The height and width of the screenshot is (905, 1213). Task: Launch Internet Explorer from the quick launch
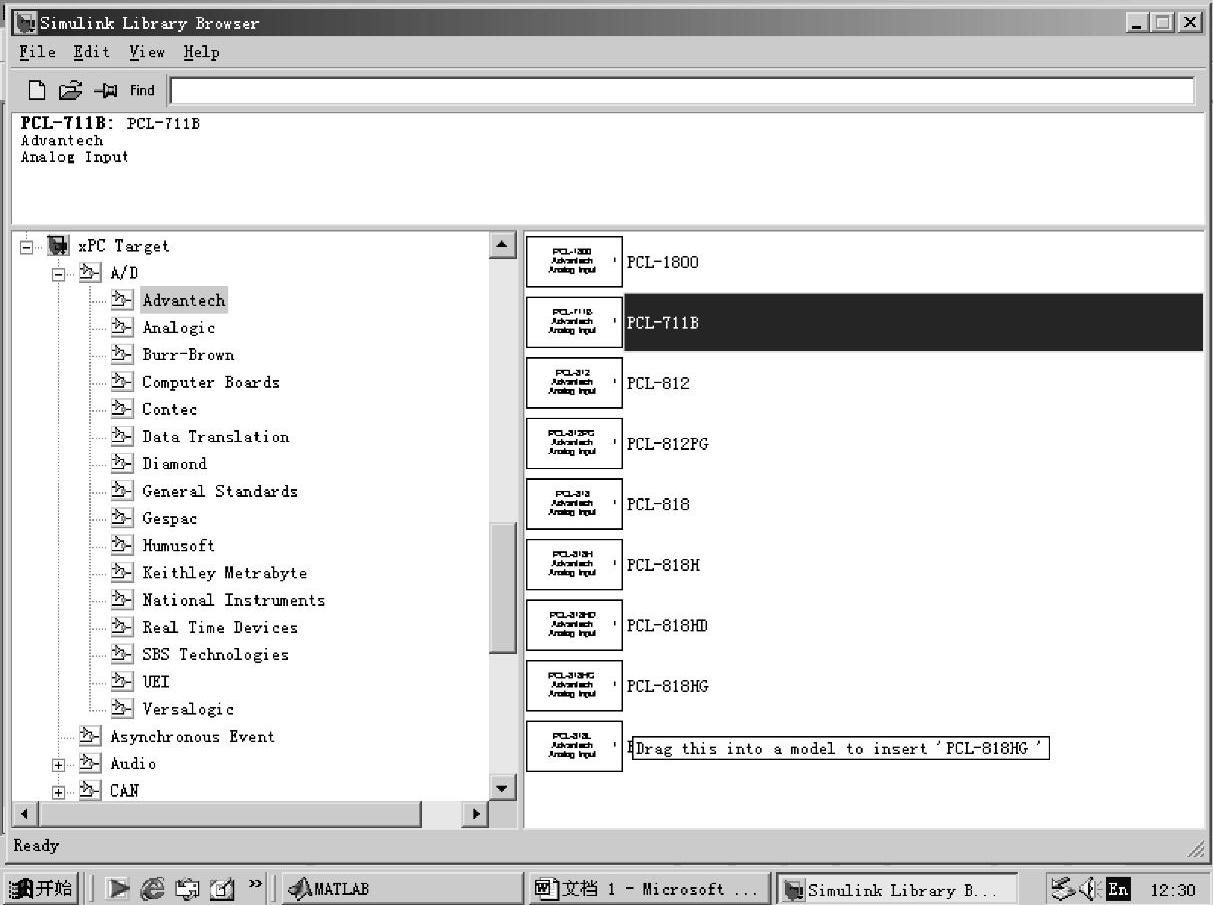click(x=152, y=888)
